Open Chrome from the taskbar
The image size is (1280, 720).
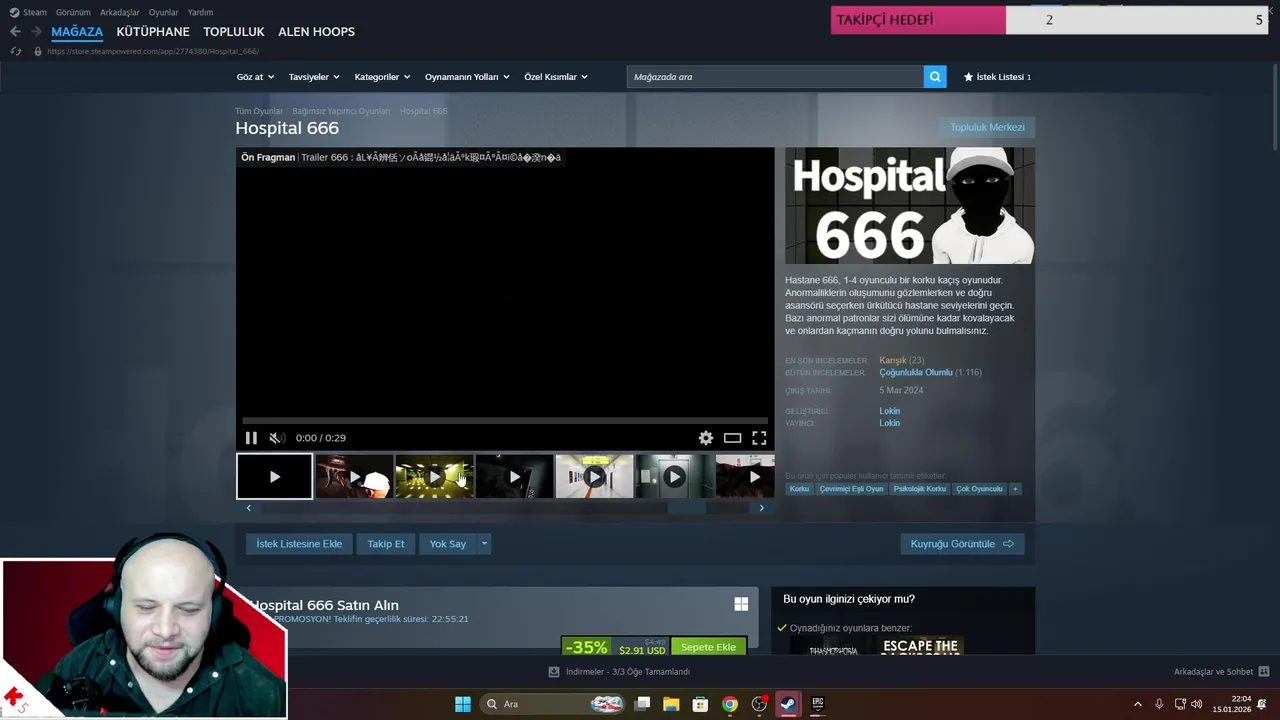(x=730, y=704)
